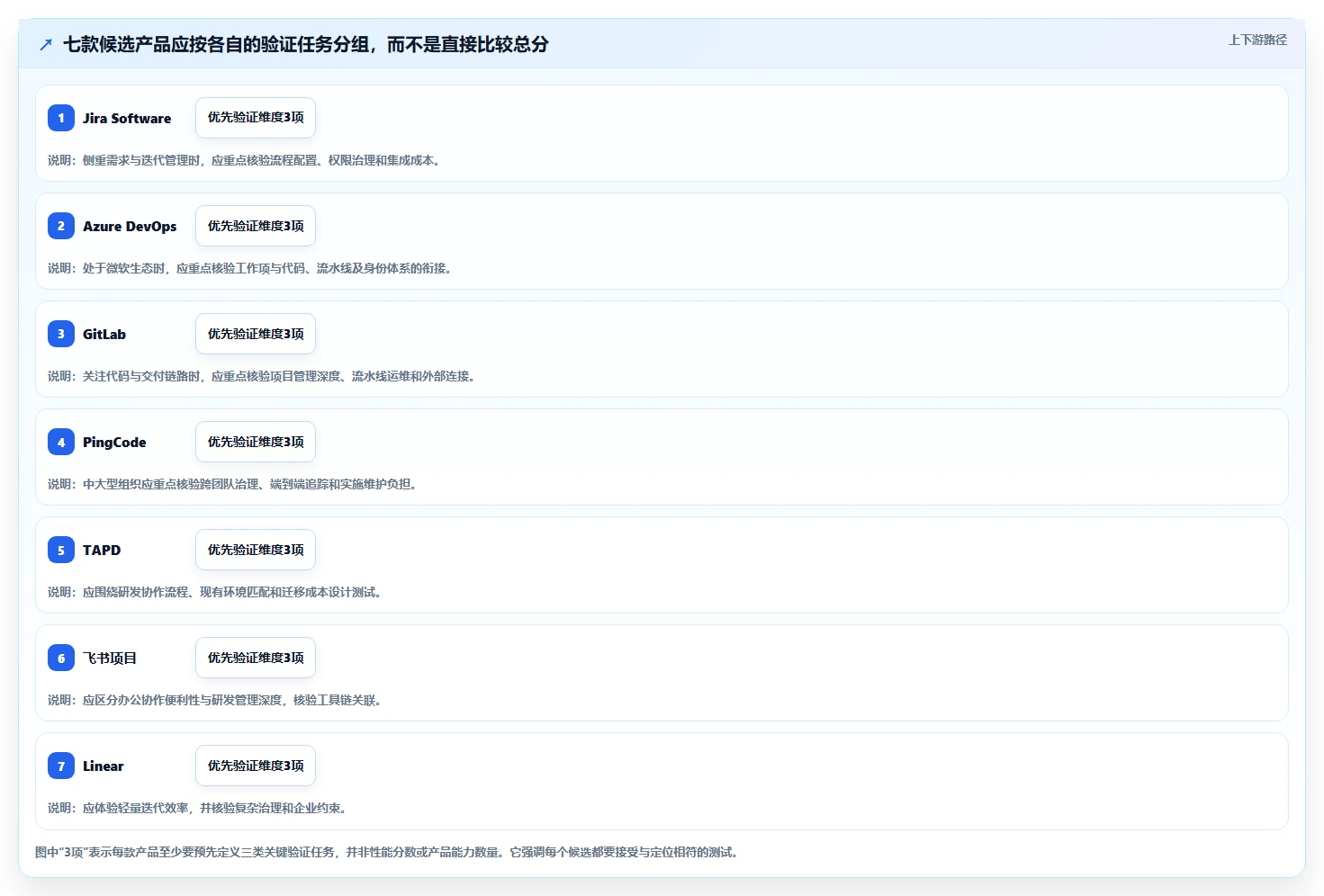Select number badge 3 for GitLab

click(x=61, y=334)
